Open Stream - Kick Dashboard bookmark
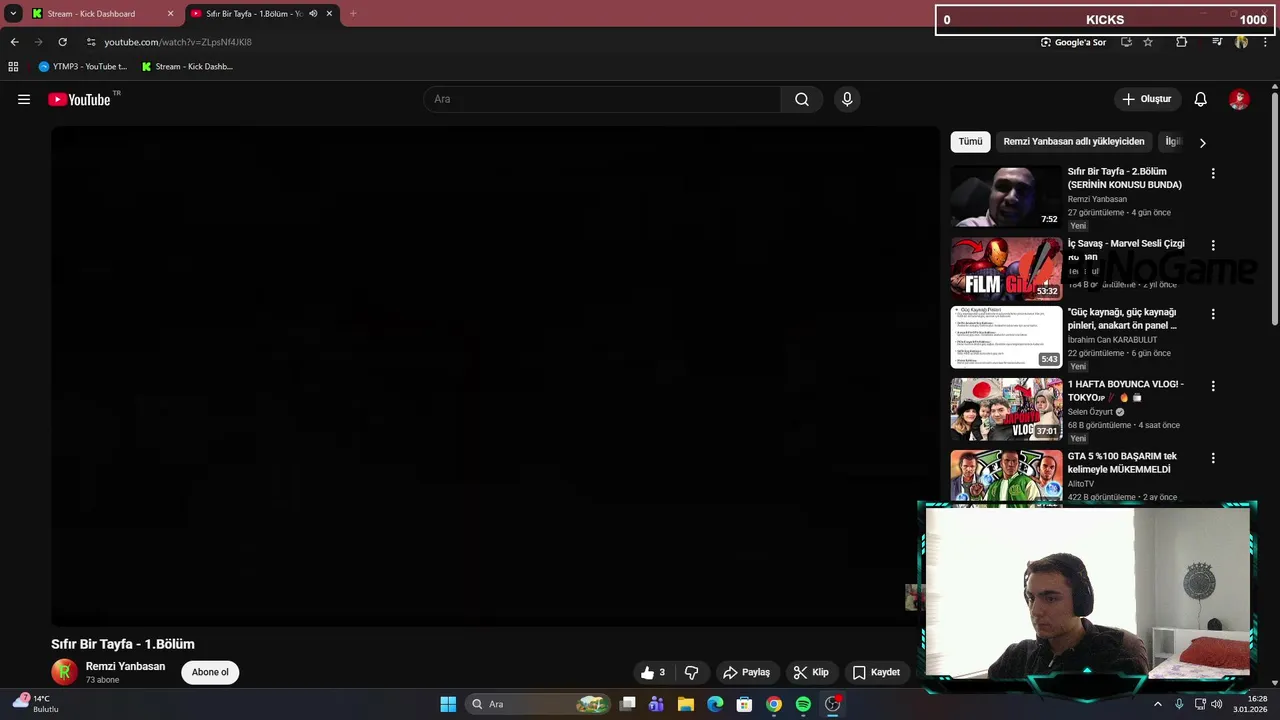 [187, 66]
